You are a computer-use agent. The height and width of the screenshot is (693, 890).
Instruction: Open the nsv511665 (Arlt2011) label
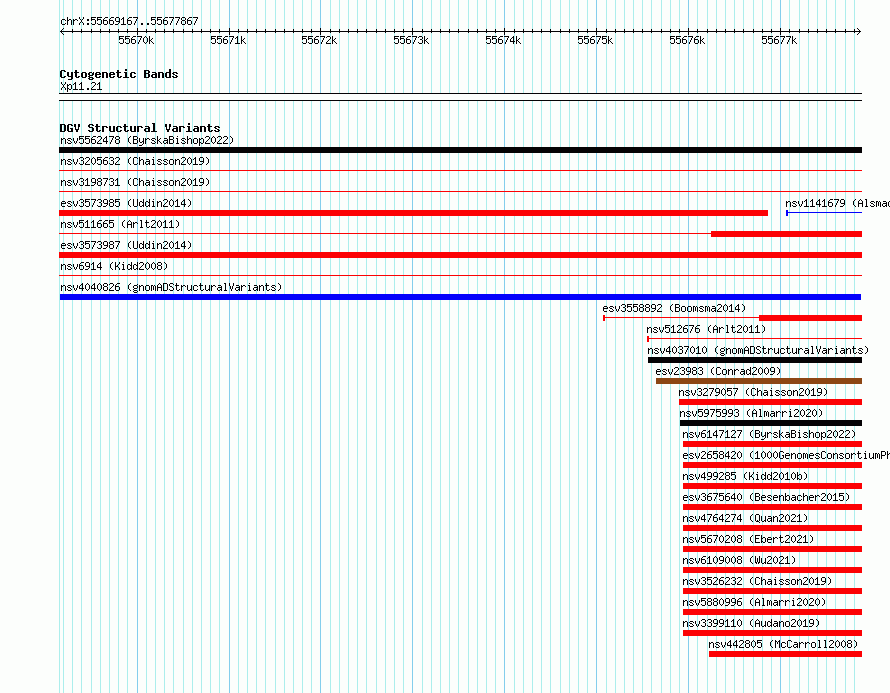[x=120, y=224]
